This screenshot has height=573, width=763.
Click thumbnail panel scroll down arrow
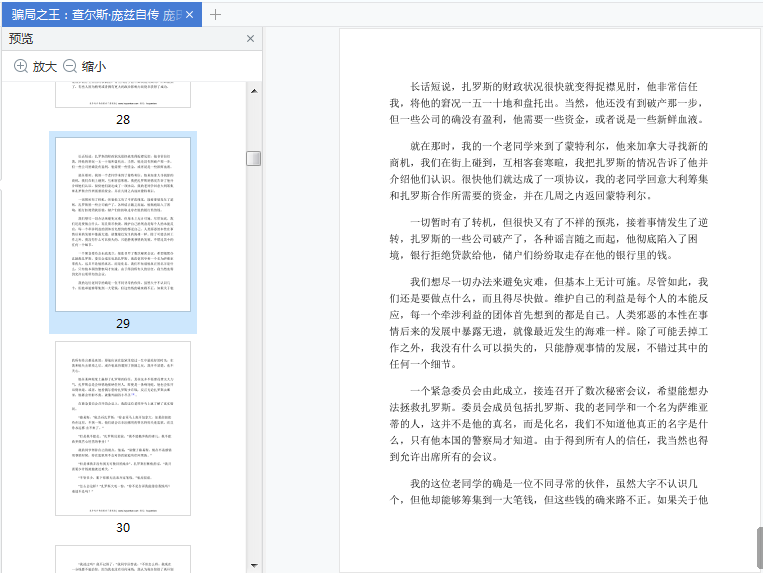point(254,565)
